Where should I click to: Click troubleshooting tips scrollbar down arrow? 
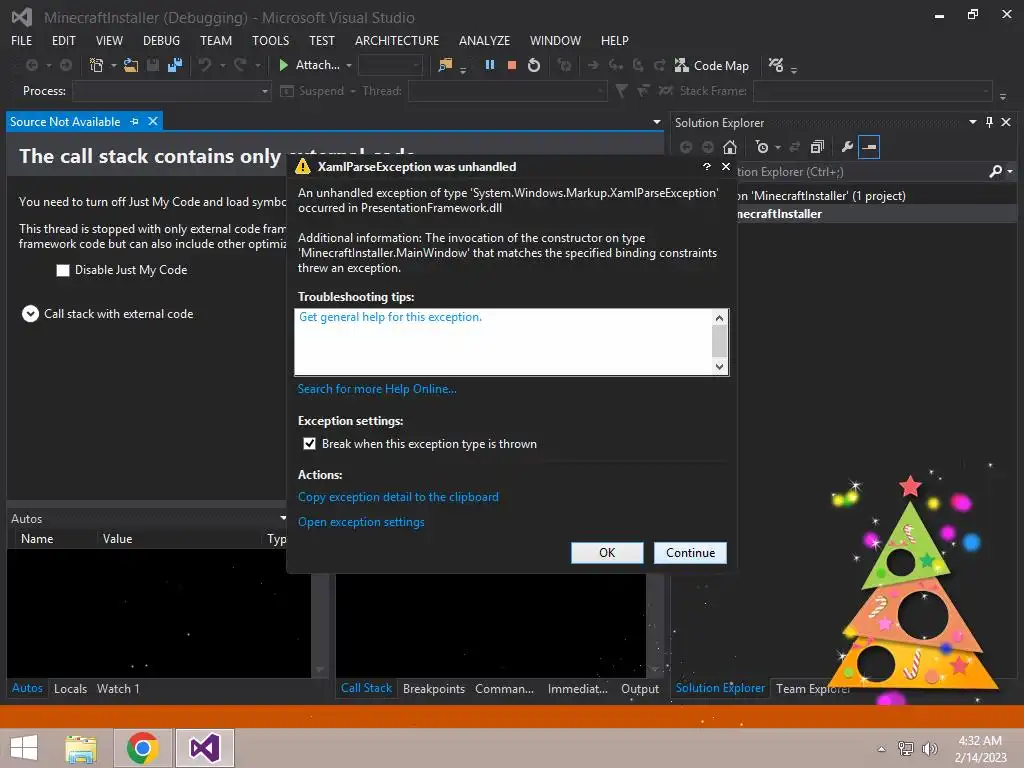[719, 366]
